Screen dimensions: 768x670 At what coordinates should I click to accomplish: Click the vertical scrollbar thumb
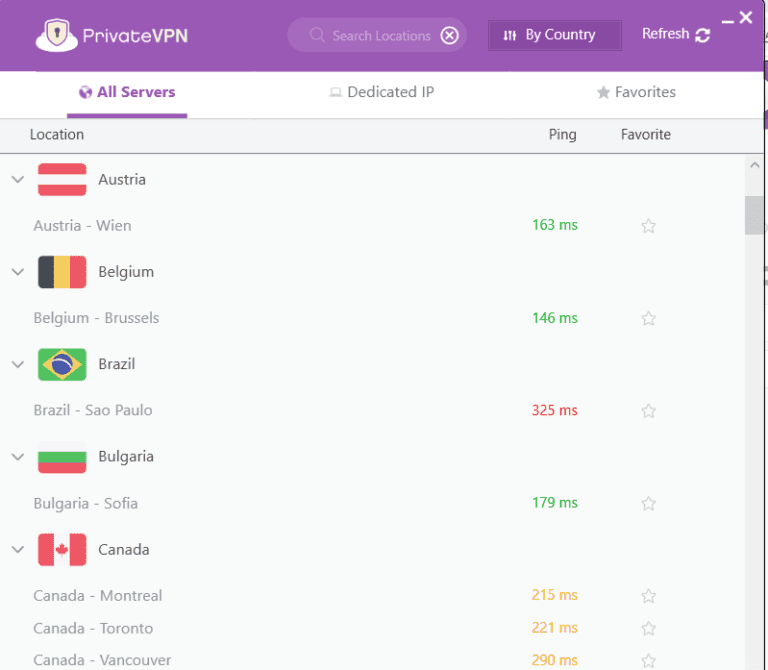tap(754, 214)
